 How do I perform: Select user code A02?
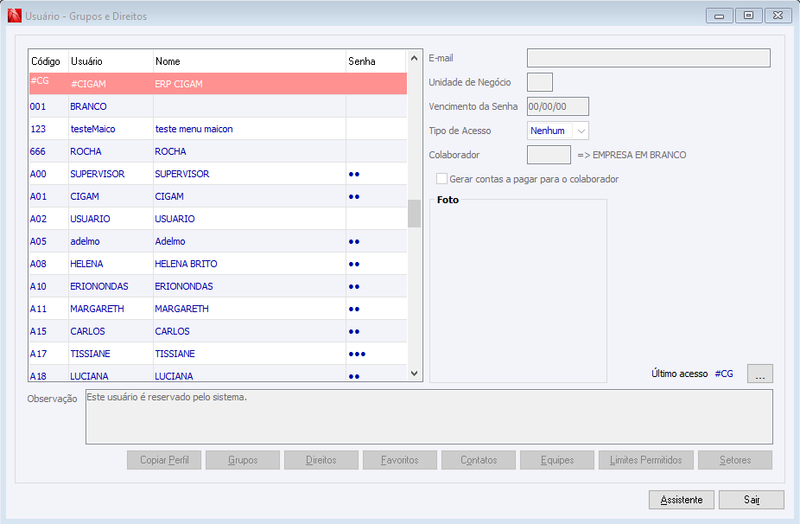(38, 219)
